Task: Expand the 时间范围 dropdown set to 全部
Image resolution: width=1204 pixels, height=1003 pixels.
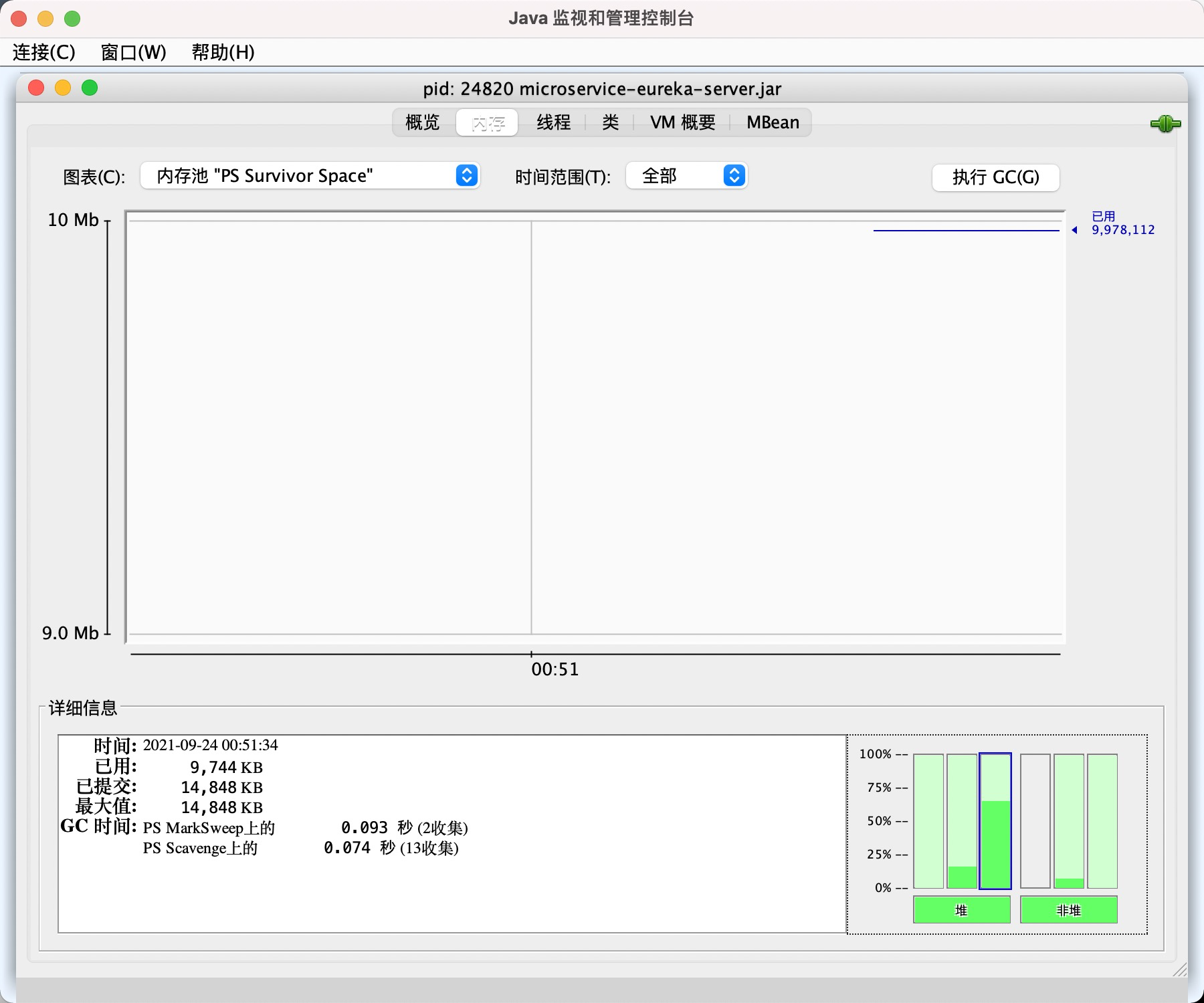Action: (686, 176)
